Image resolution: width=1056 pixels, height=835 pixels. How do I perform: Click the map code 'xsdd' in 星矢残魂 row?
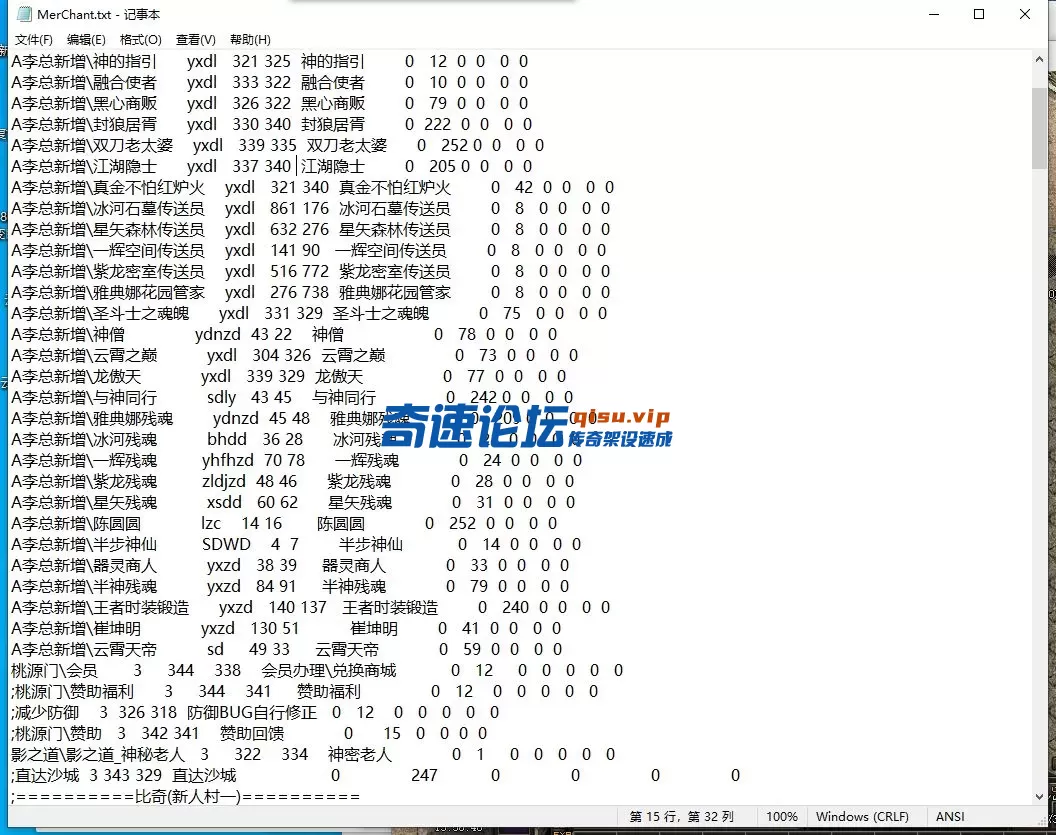tap(224, 502)
